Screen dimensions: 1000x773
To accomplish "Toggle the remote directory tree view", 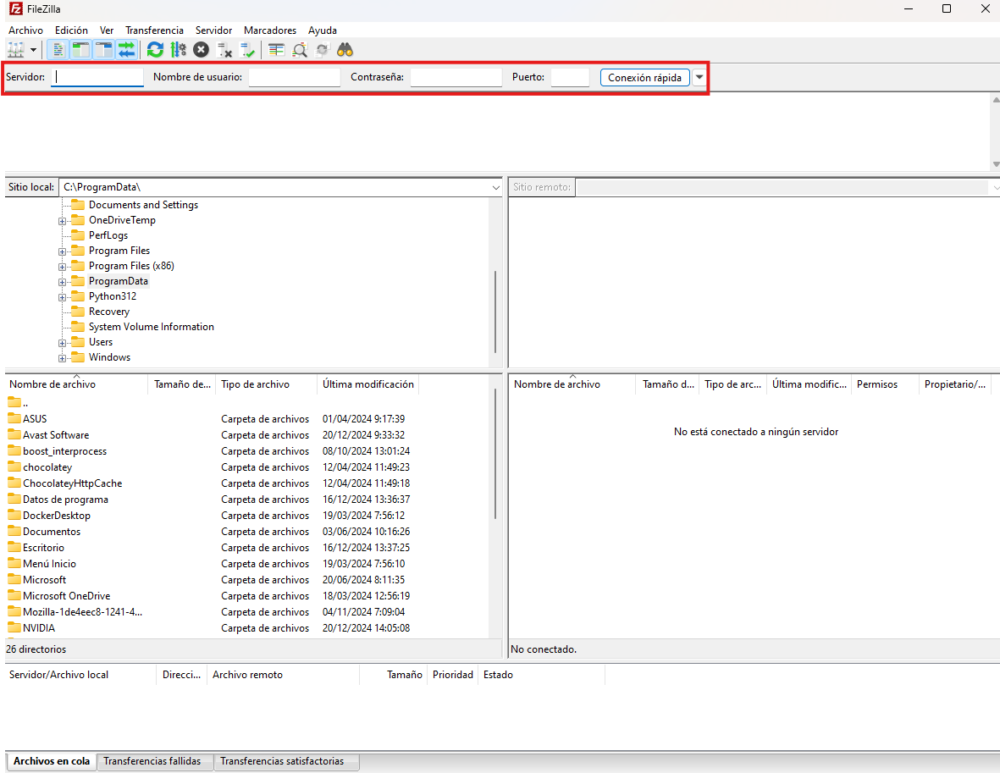I will (103, 50).
